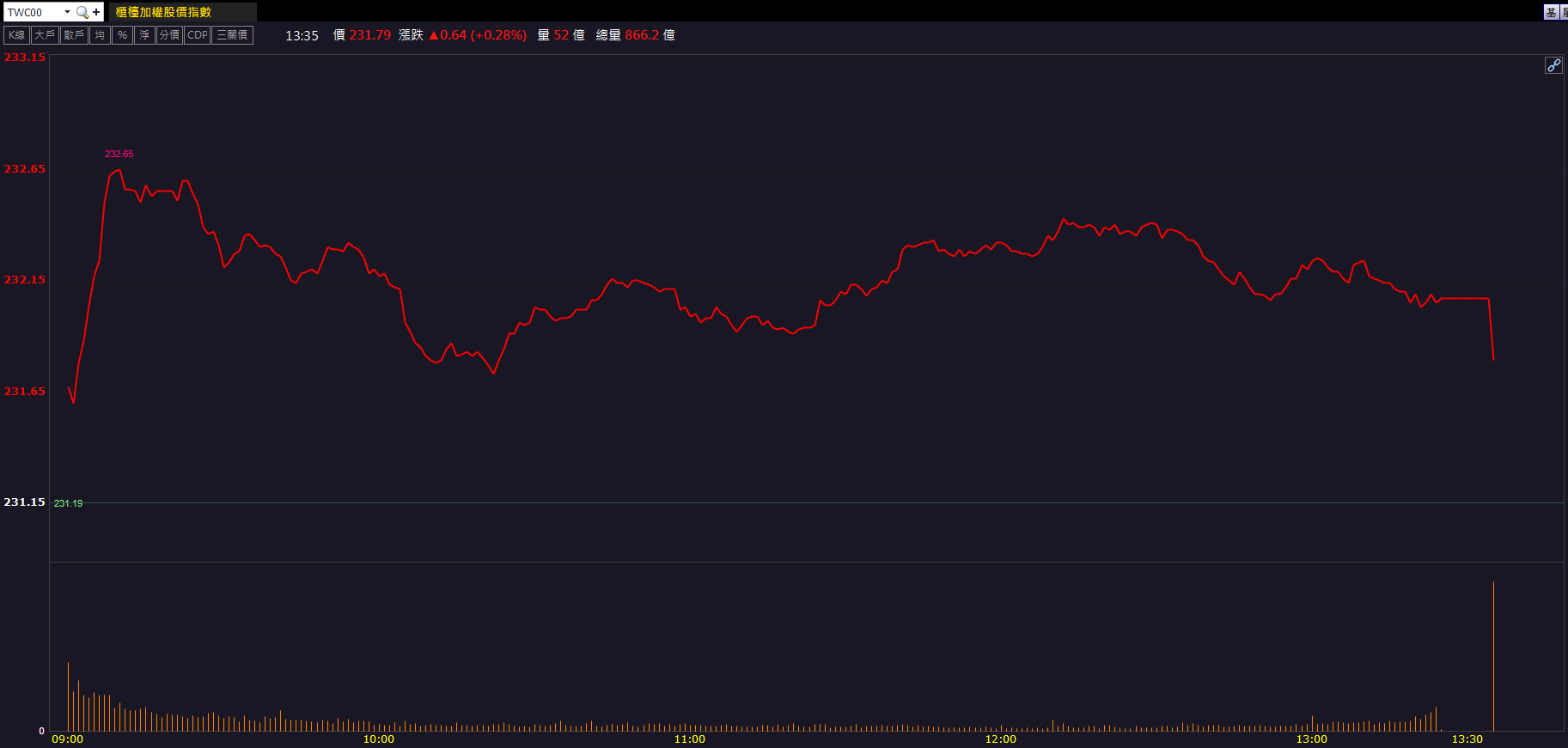Click the tall closing volume bar at 13:30
1568x748 pixels.
point(1493,656)
